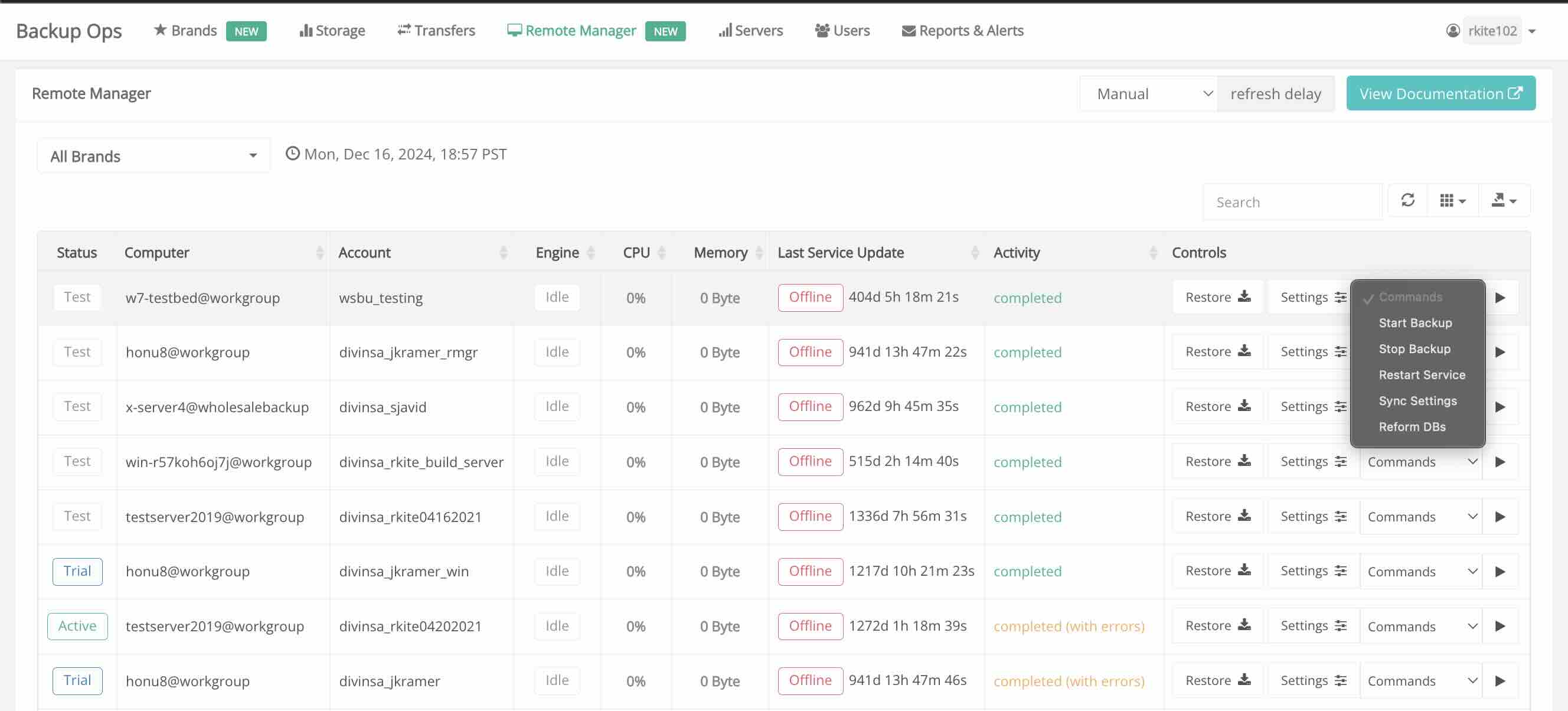Click View Documentation button
The height and width of the screenshot is (711, 1568).
(x=1440, y=93)
